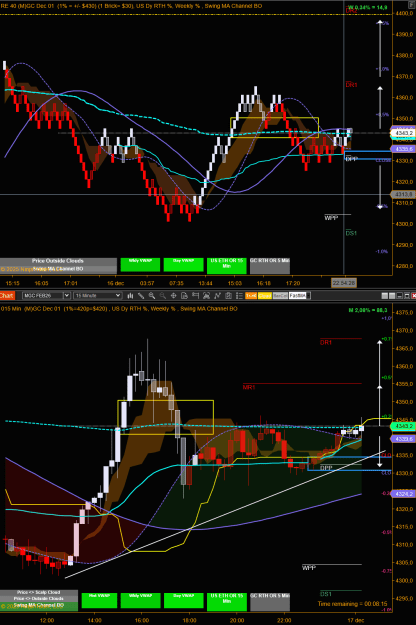
Task: Toggle Wkly VWAP button in upper chart
Action: pyautogui.click(x=140, y=265)
